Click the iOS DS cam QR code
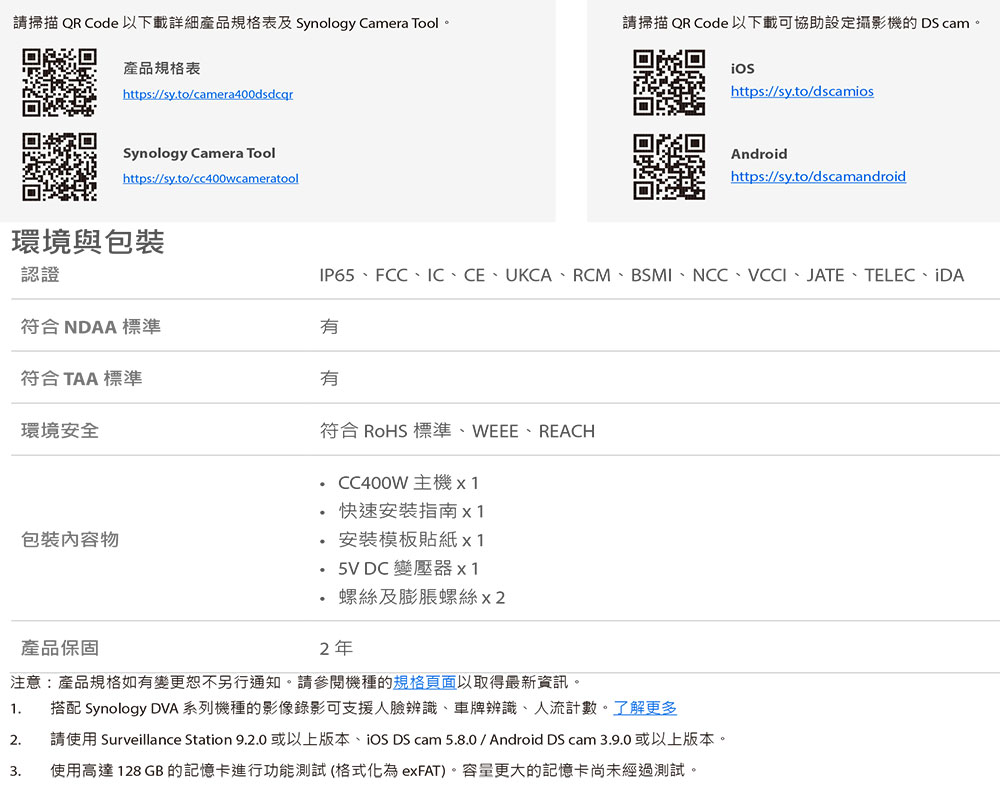Screen dimensions: 1000x794 pos(669,82)
